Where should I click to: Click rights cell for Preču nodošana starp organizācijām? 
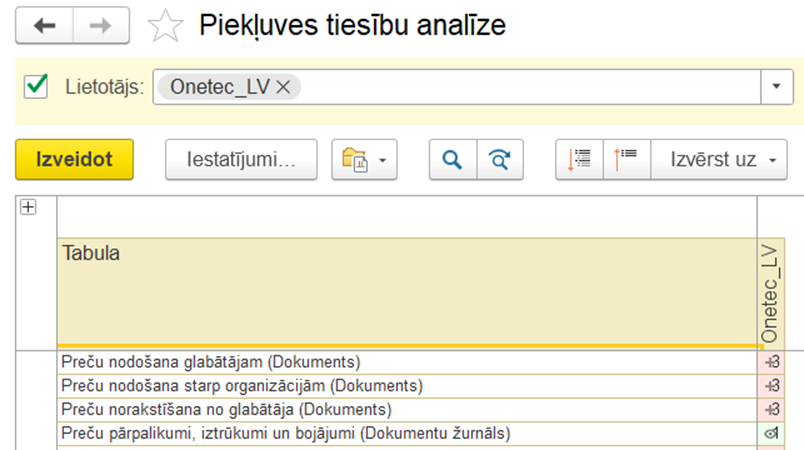(771, 386)
